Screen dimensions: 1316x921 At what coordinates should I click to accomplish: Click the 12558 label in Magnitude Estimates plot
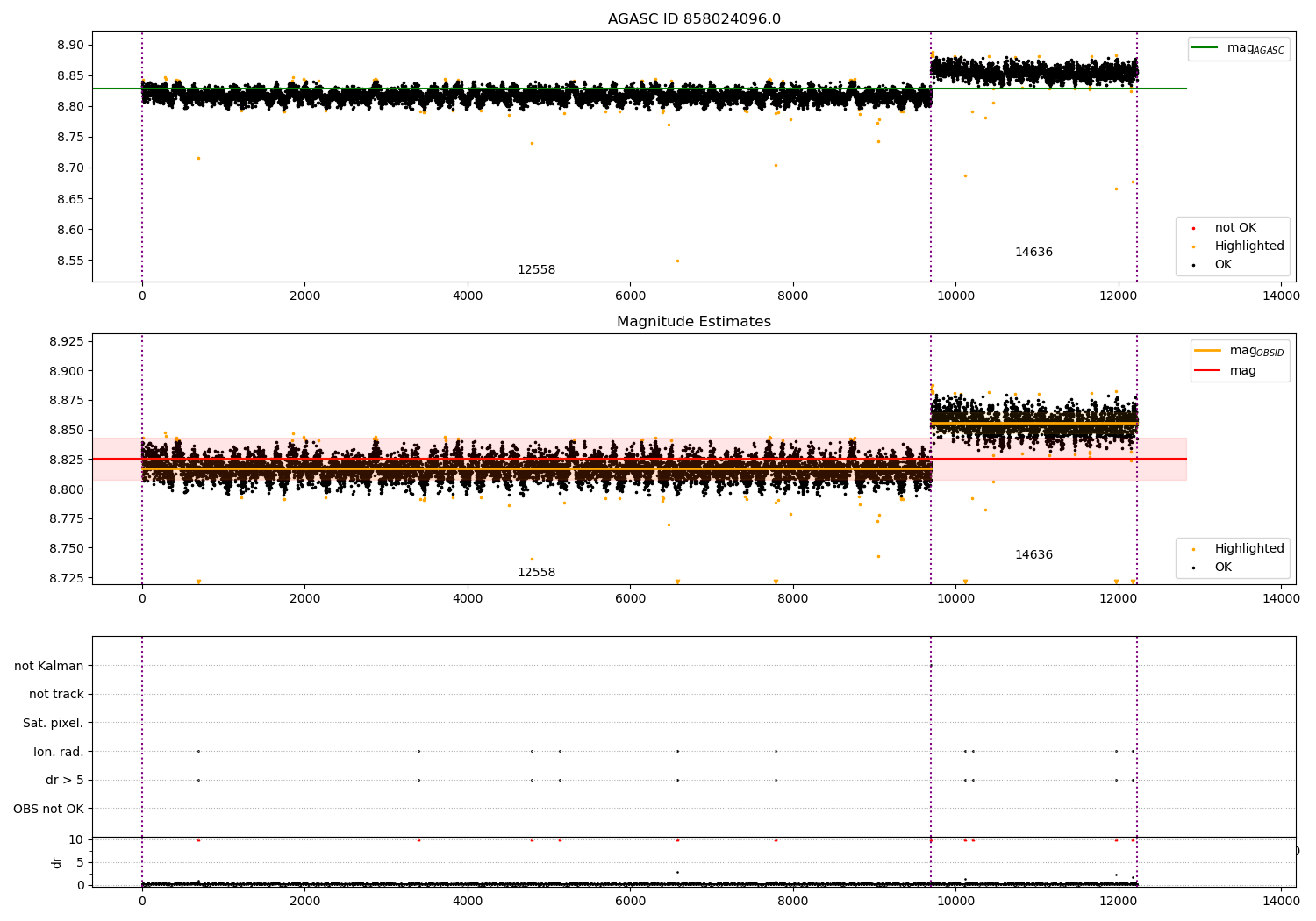pos(536,573)
